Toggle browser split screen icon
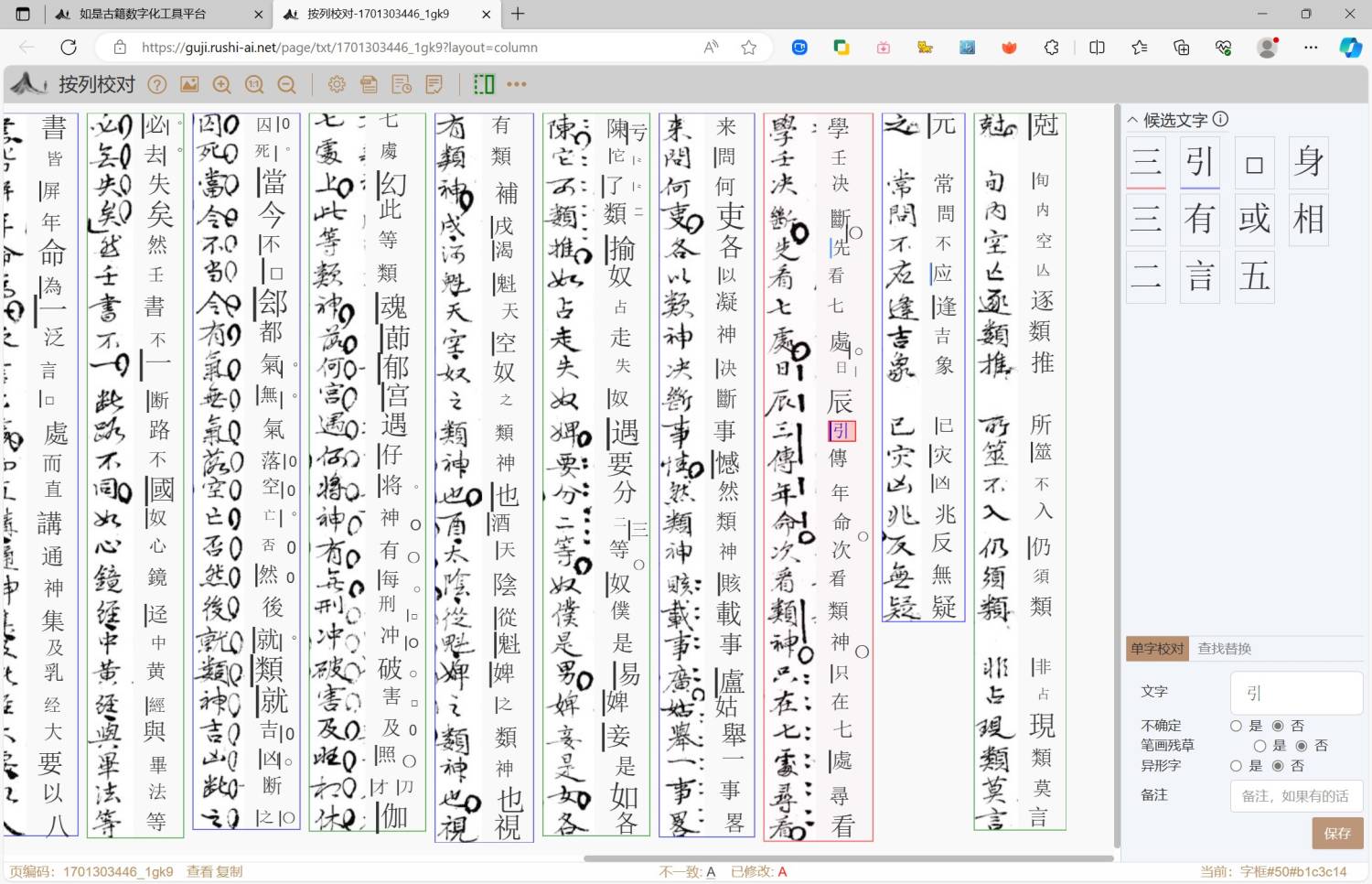1372x884 pixels. point(1098,48)
